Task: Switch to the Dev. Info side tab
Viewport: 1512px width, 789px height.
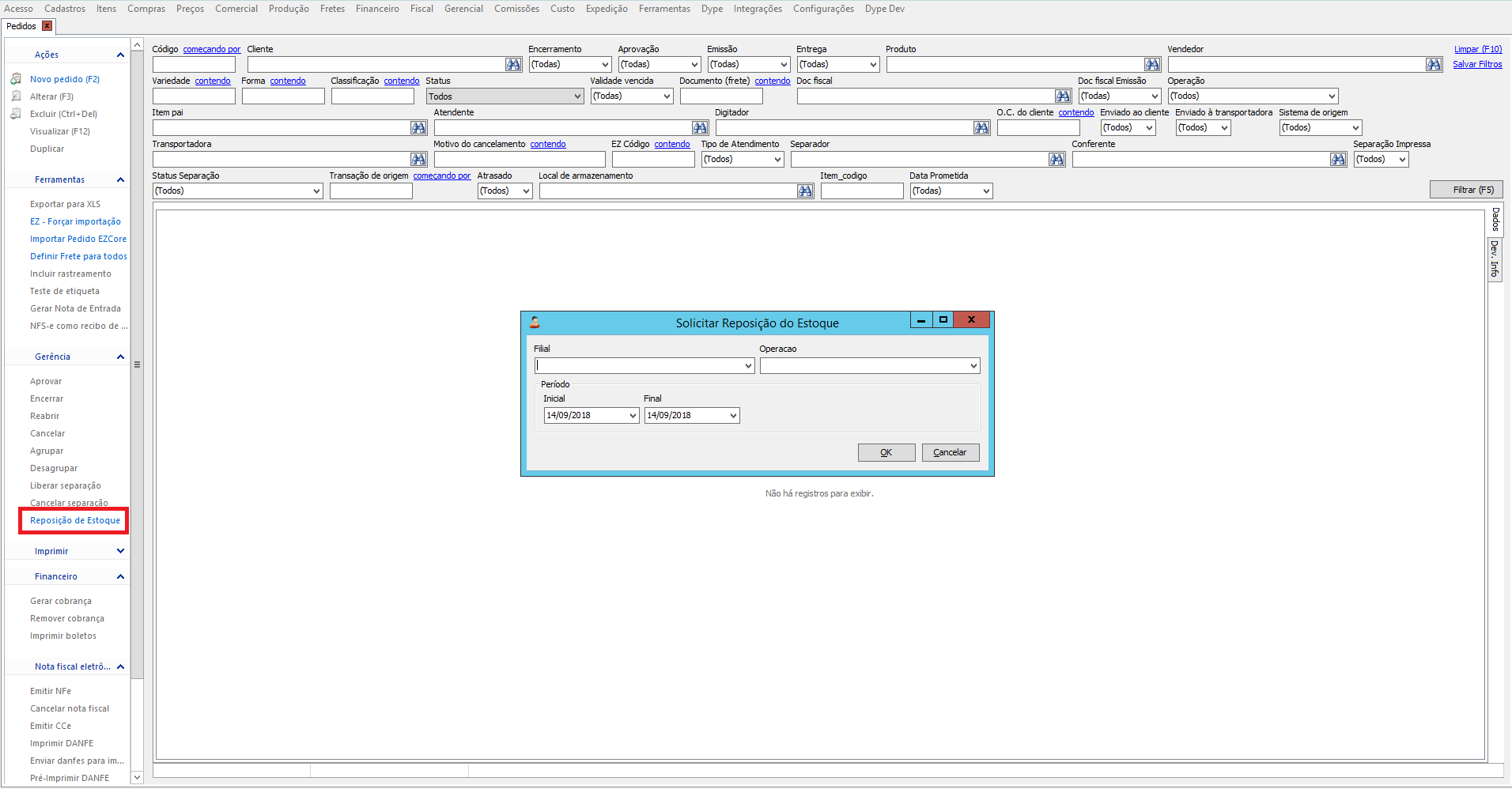Action: 1495,259
